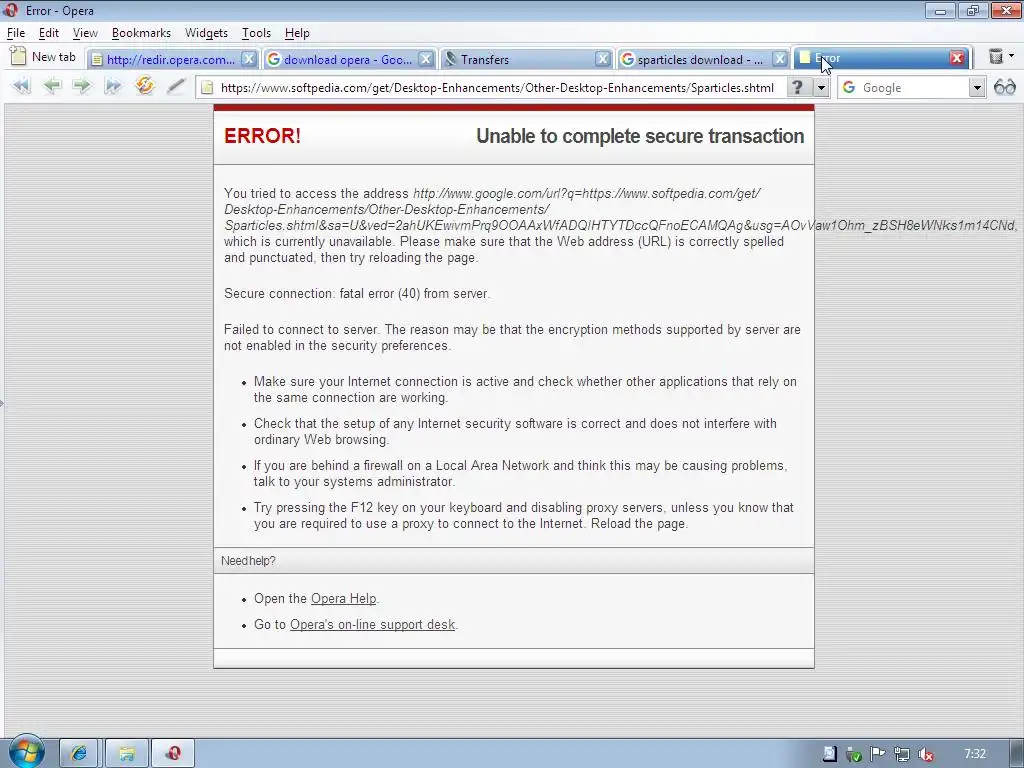Close the redir.opera.com tab
Screen dimensions: 1024x768
pyautogui.click(x=249, y=59)
